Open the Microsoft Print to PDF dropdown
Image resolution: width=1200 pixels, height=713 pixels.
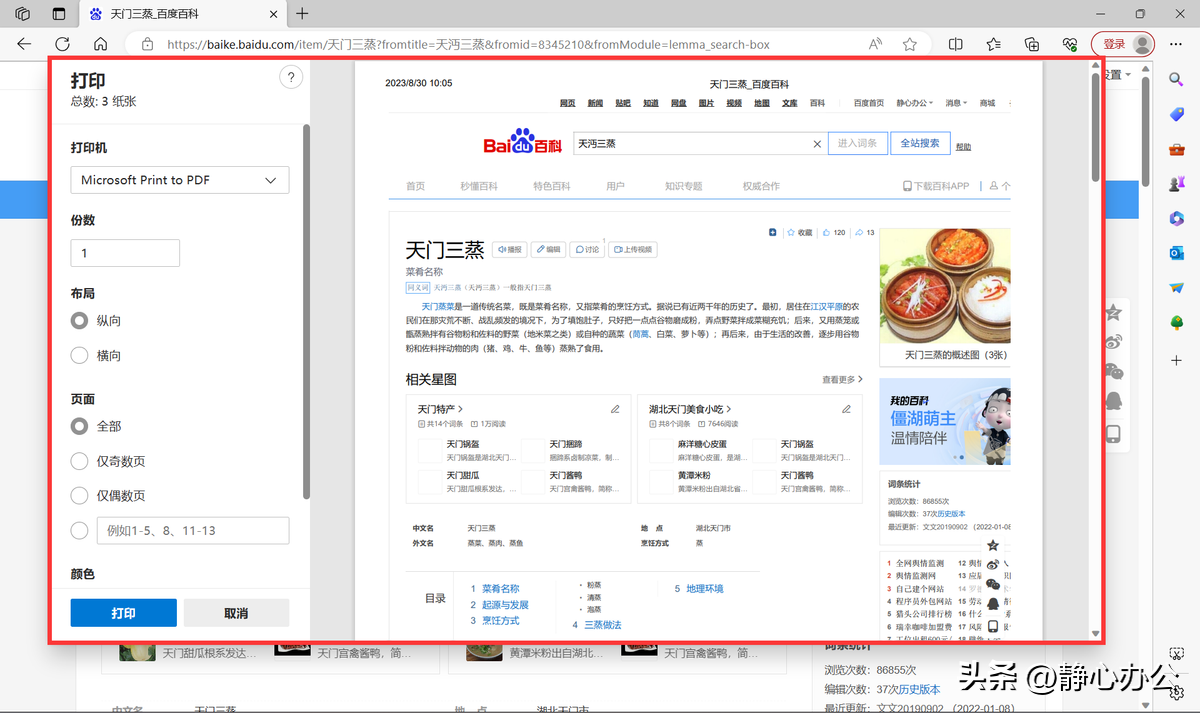[180, 180]
